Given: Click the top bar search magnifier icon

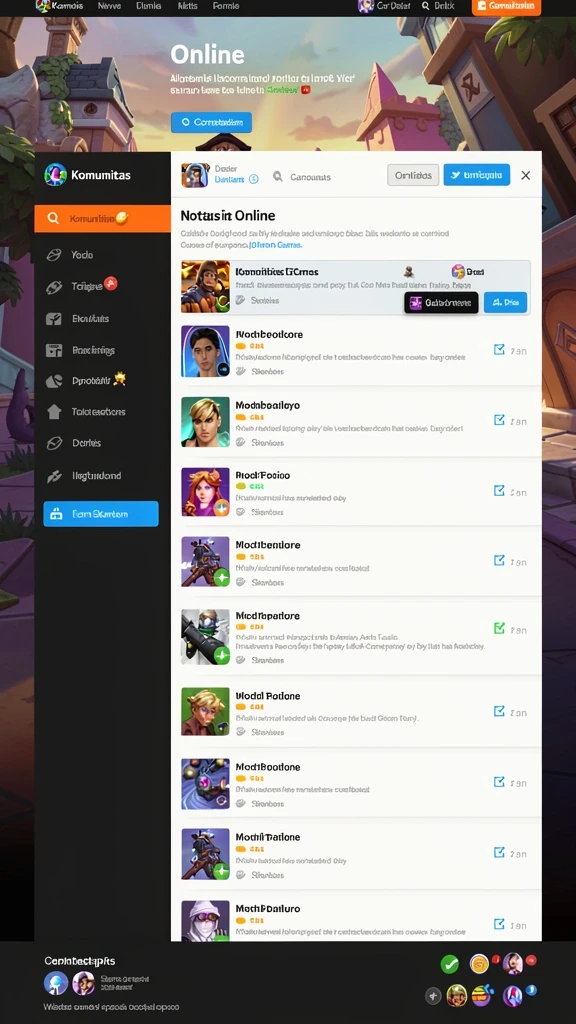Looking at the screenshot, I should pyautogui.click(x=426, y=6).
